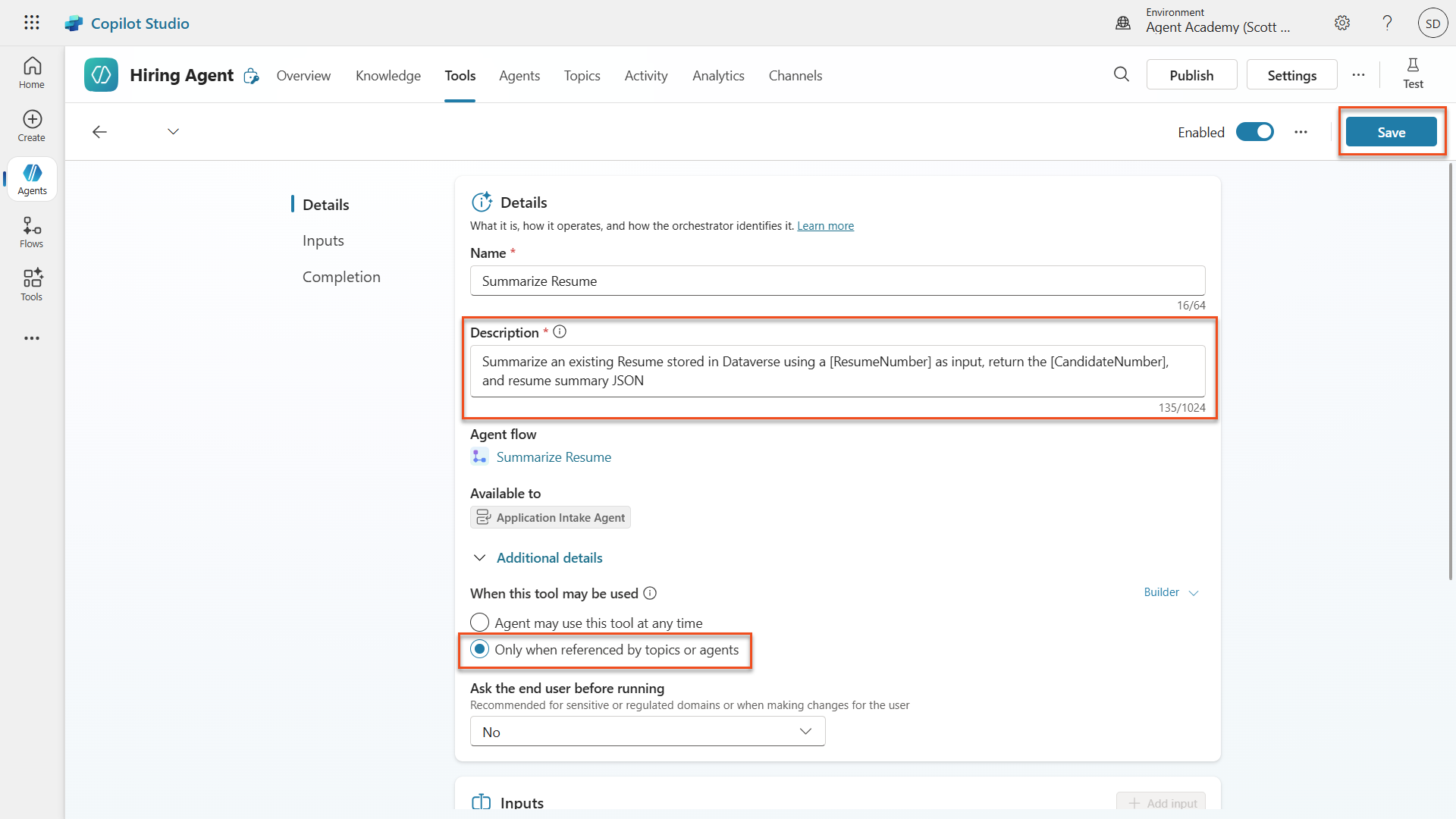Image resolution: width=1456 pixels, height=819 pixels.
Task: Click the Create plus icon
Action: tap(32, 126)
